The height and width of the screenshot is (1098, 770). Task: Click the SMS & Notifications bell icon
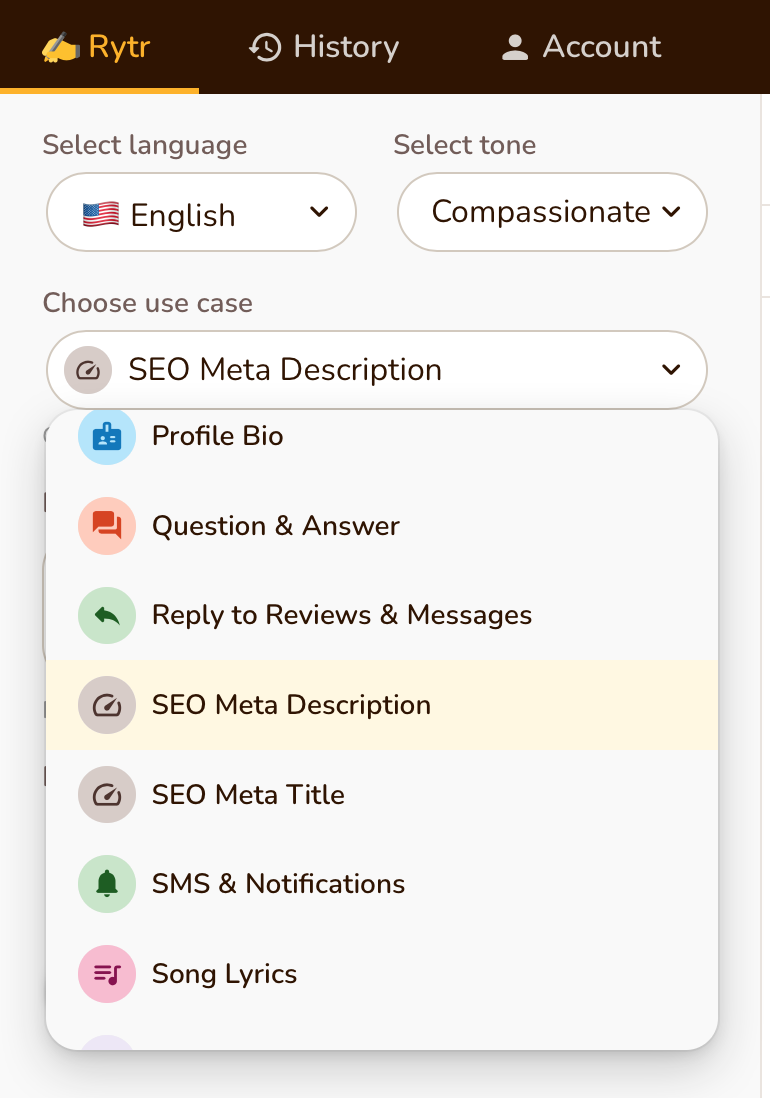pyautogui.click(x=106, y=884)
